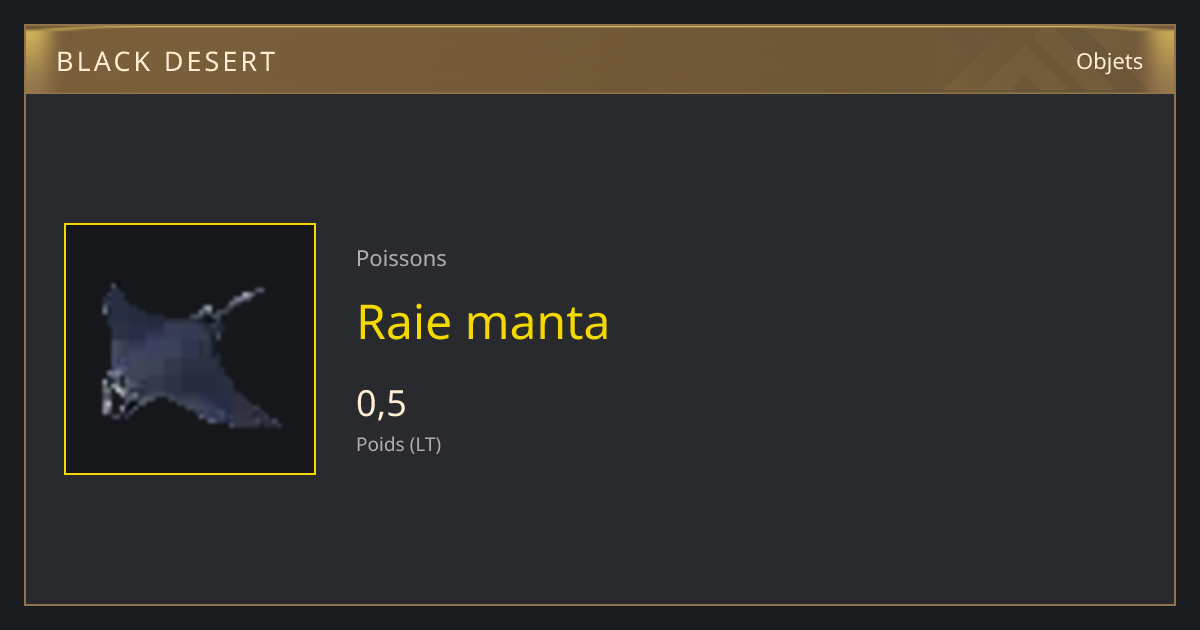
Task: Click the 0,5 weight value
Action: (x=381, y=404)
